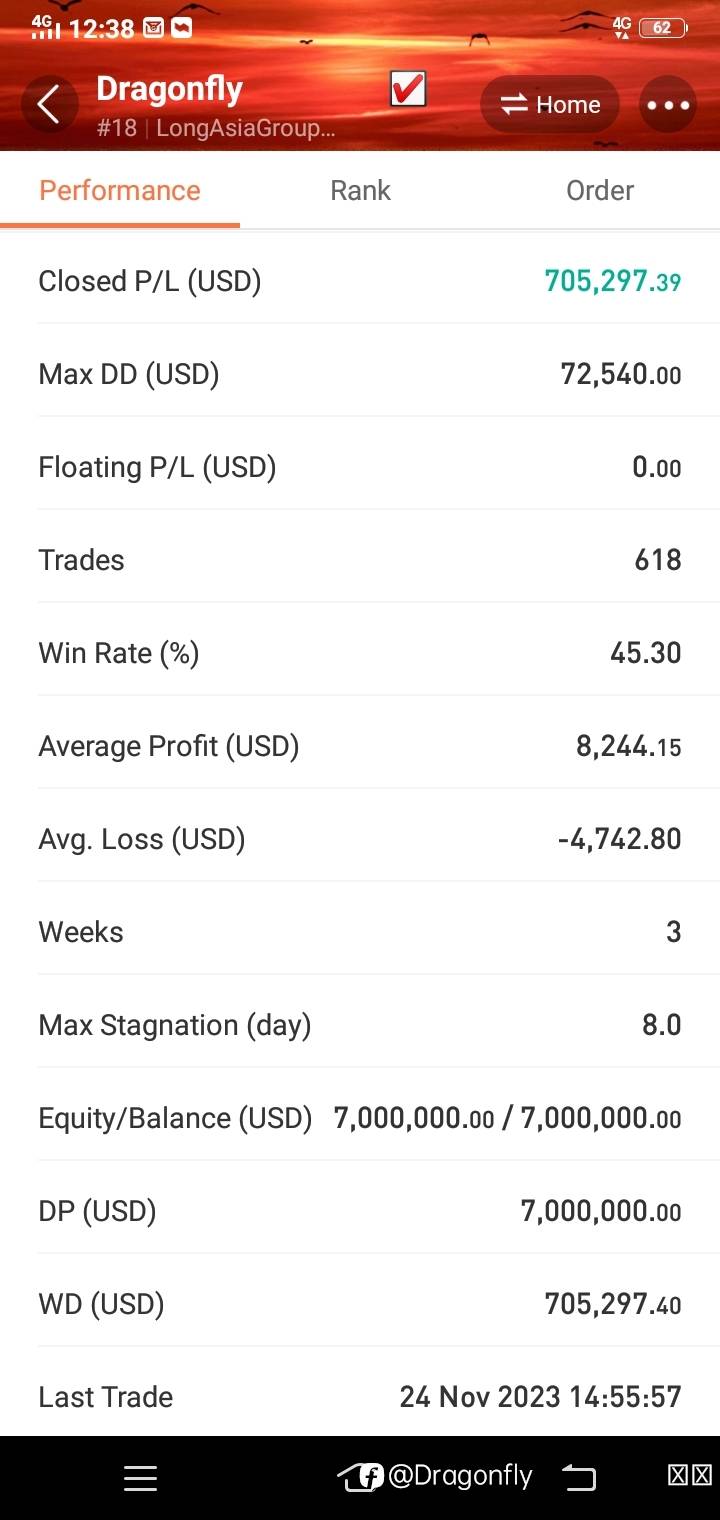Open the Order tab

tap(600, 190)
